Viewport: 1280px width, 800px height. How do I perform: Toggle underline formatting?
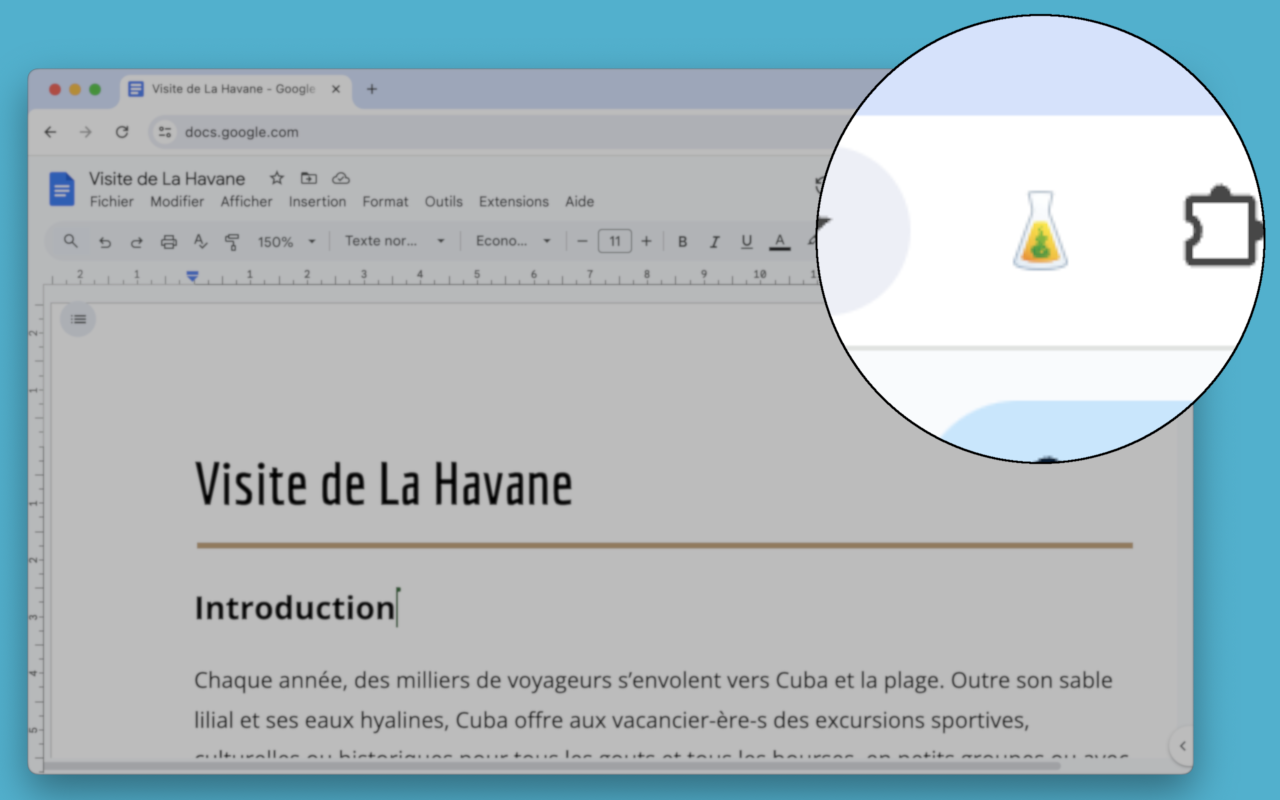[746, 241]
